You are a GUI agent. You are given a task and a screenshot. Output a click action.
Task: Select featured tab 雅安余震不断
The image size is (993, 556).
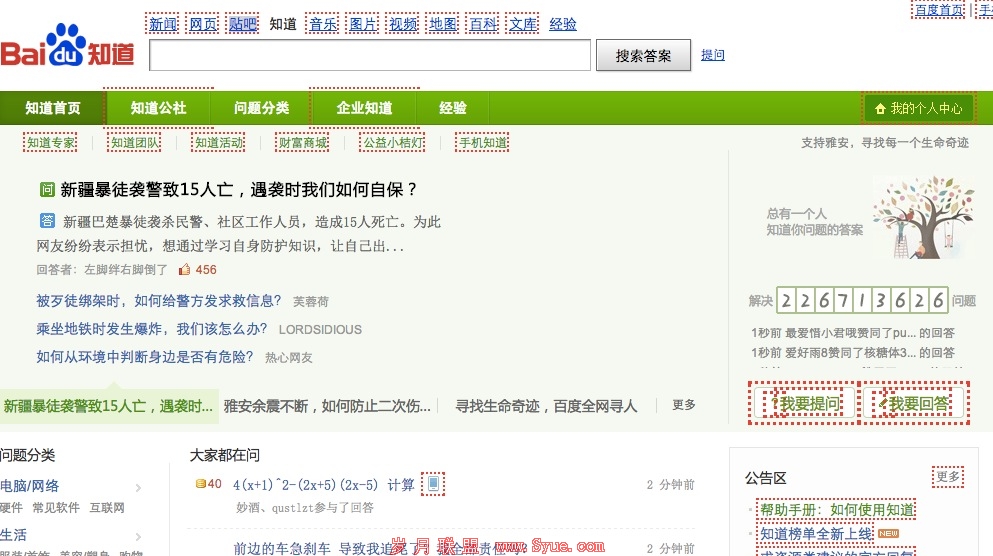click(327, 406)
